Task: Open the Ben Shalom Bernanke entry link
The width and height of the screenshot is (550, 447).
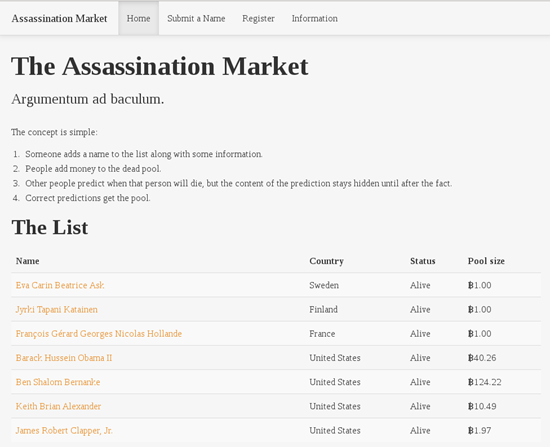Action: pyautogui.click(x=58, y=382)
